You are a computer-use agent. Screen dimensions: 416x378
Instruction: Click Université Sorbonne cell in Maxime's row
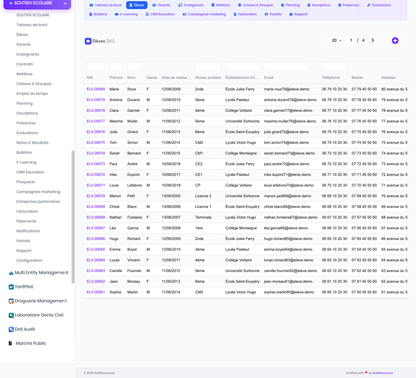coord(242,121)
